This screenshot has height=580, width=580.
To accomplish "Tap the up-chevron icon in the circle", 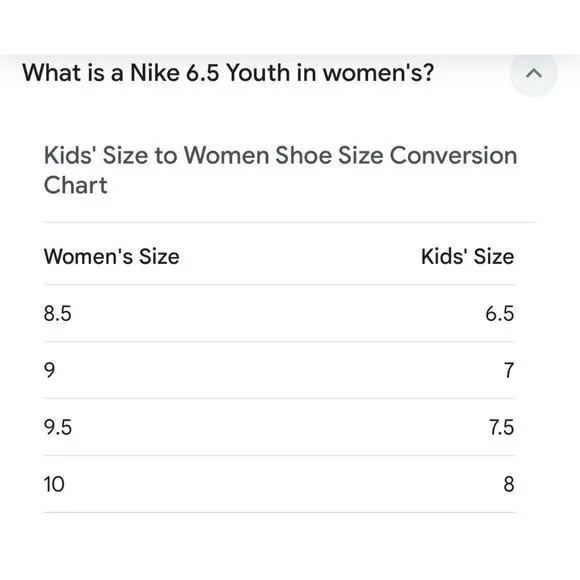I will point(533,73).
